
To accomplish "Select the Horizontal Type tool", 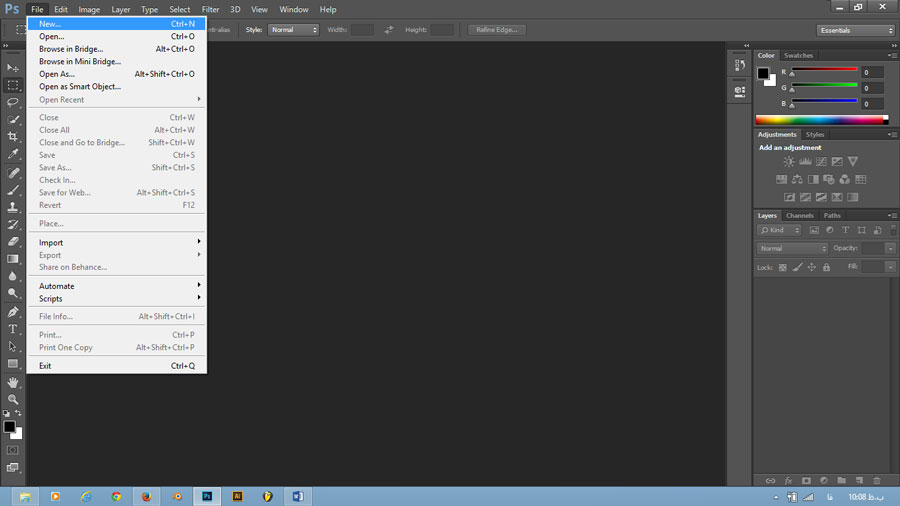I will click(x=13, y=328).
